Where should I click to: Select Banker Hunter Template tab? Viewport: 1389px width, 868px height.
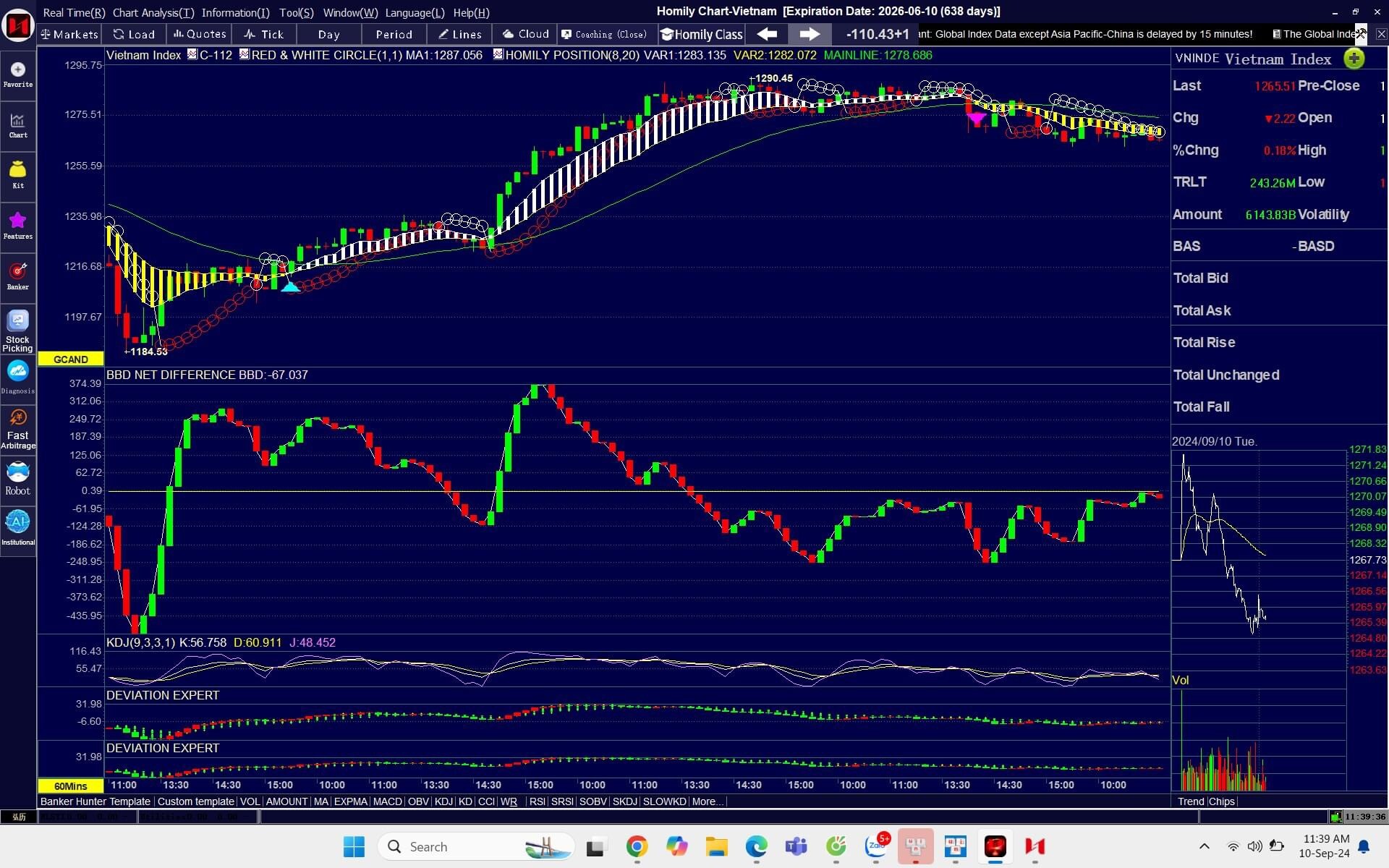point(95,801)
